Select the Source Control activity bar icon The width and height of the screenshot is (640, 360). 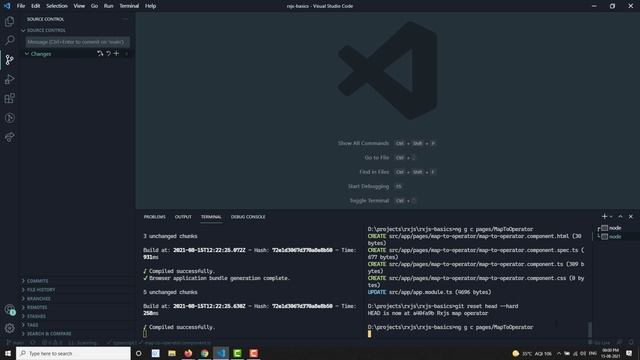tap(9, 60)
